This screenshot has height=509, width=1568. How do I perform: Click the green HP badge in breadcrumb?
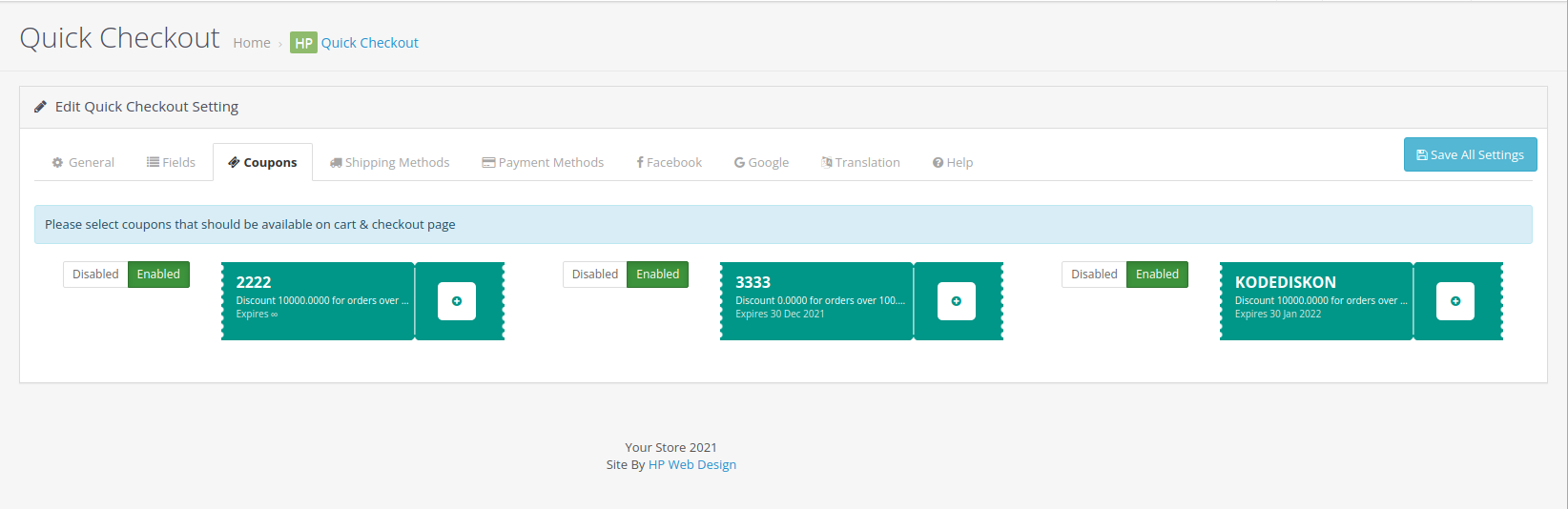(x=303, y=43)
